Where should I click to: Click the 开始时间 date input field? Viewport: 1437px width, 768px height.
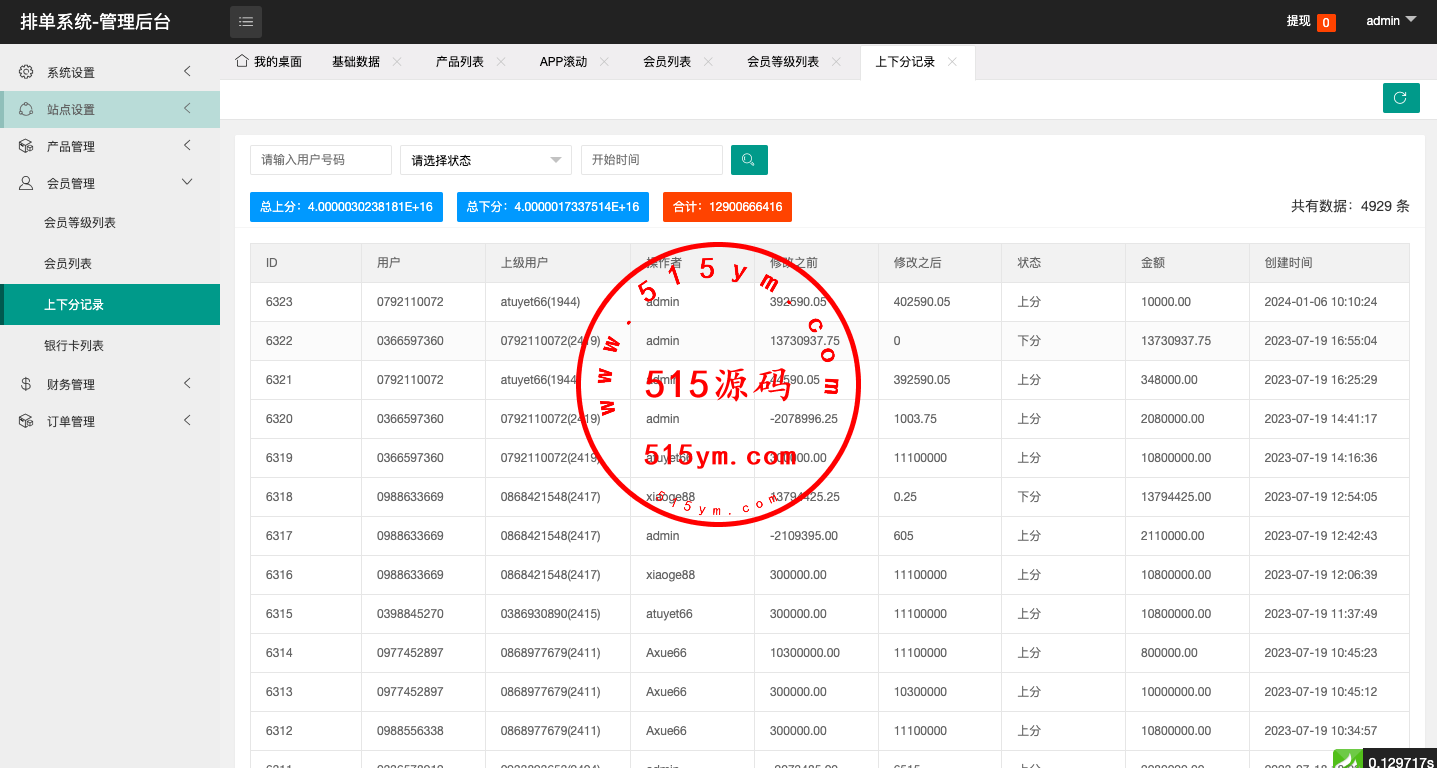tap(651, 160)
